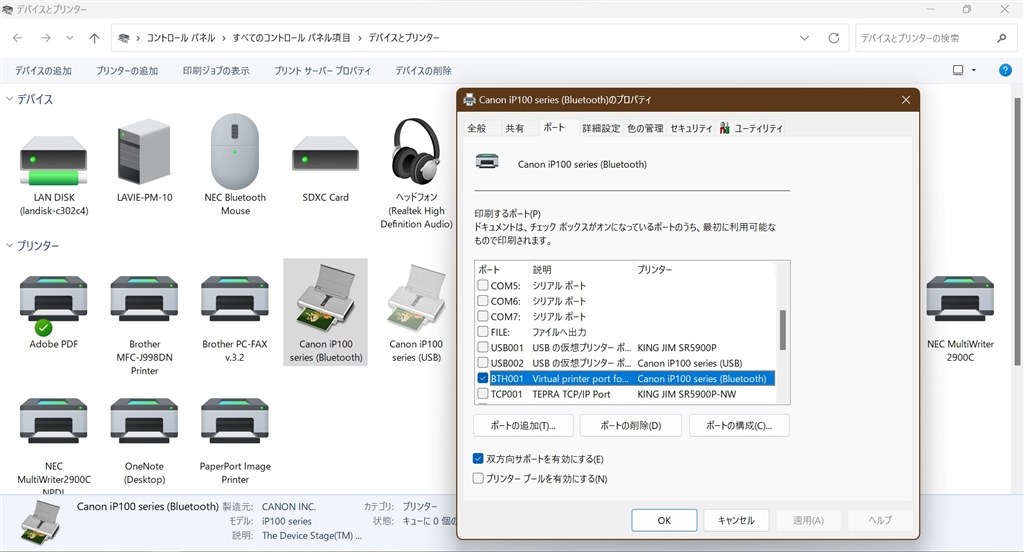Select the headphones Realtek audio device
The image size is (1024, 552).
[x=416, y=151]
